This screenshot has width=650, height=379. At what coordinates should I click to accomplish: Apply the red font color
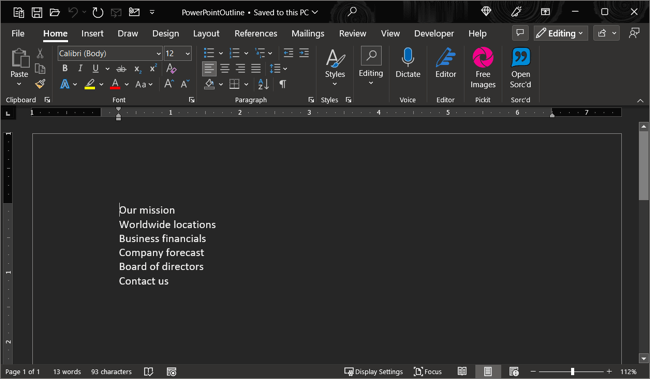[x=115, y=84]
